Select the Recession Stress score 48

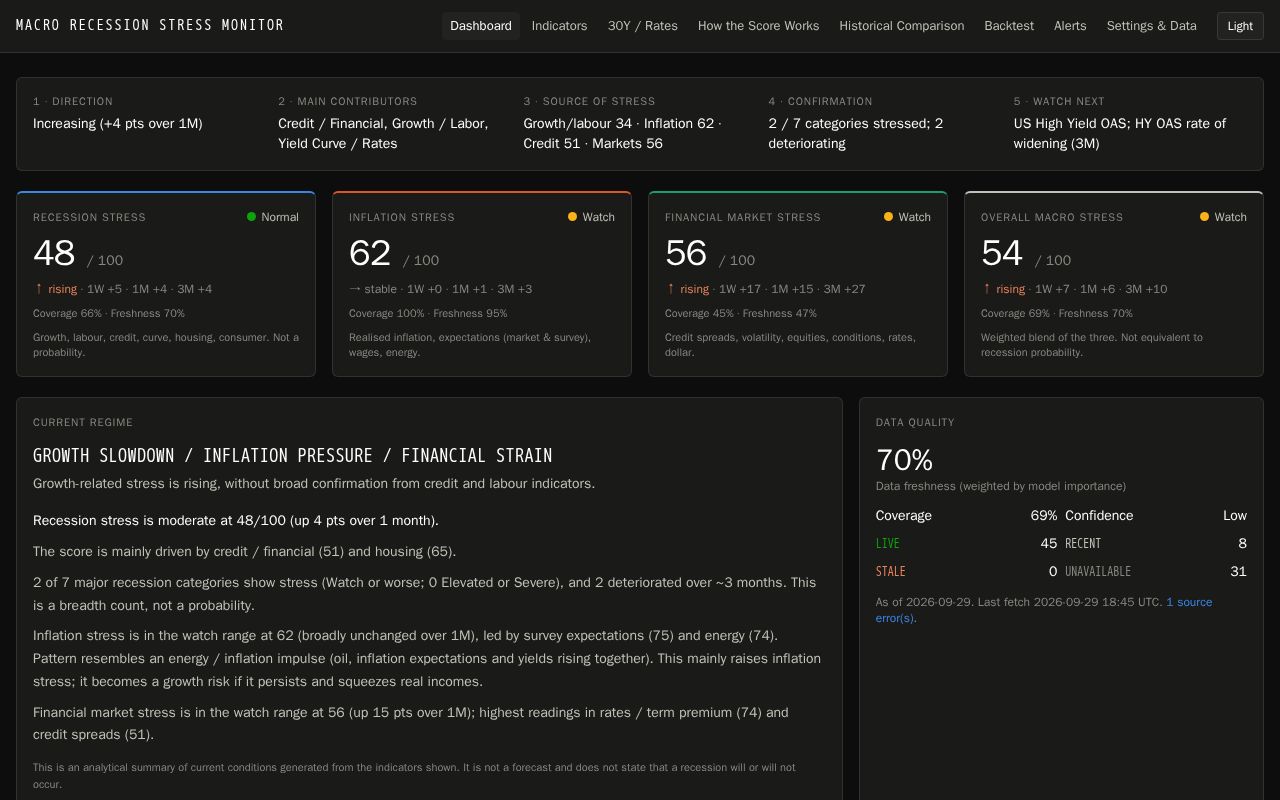point(54,254)
